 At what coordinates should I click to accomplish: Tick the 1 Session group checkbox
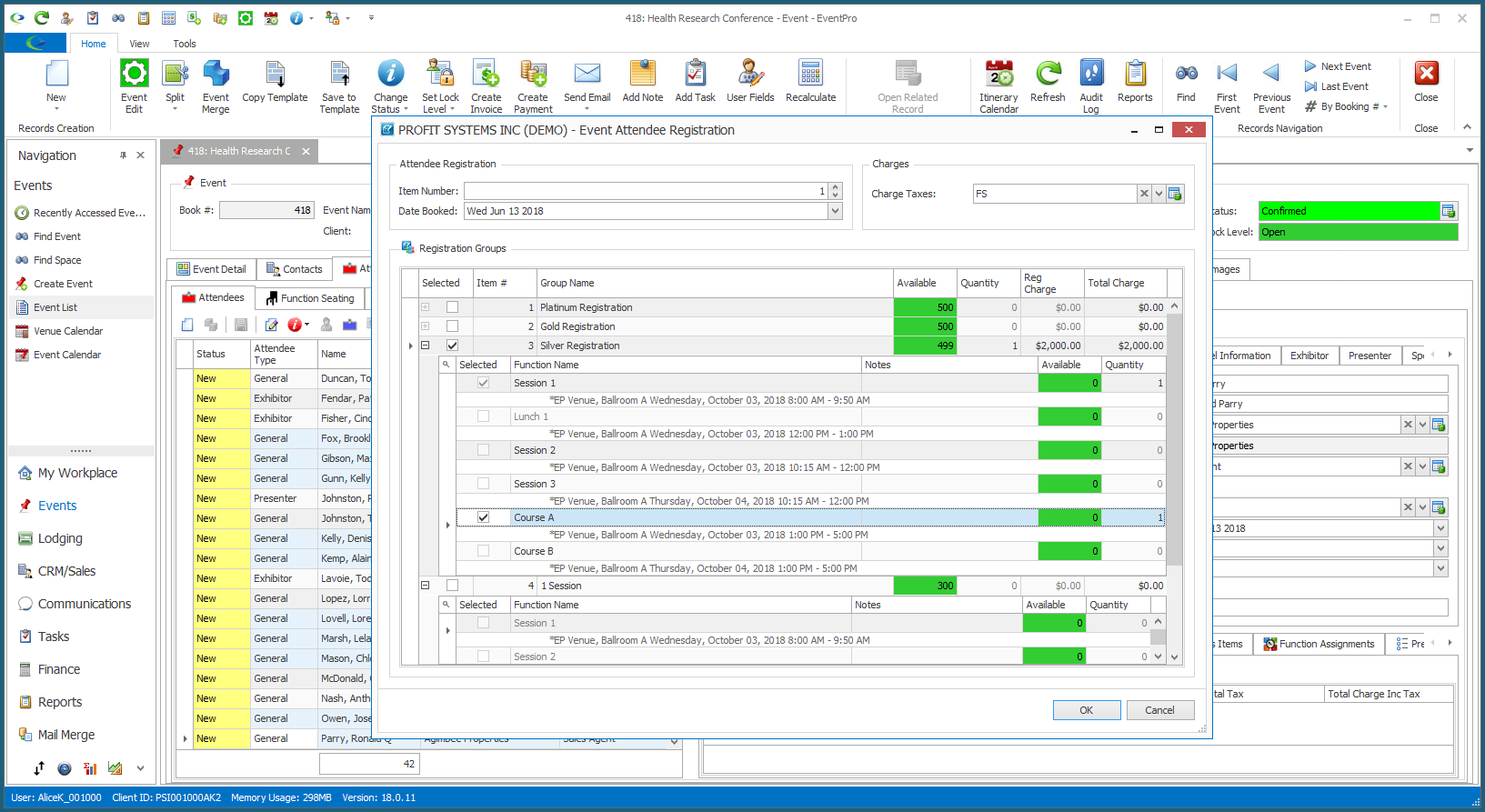coord(452,586)
